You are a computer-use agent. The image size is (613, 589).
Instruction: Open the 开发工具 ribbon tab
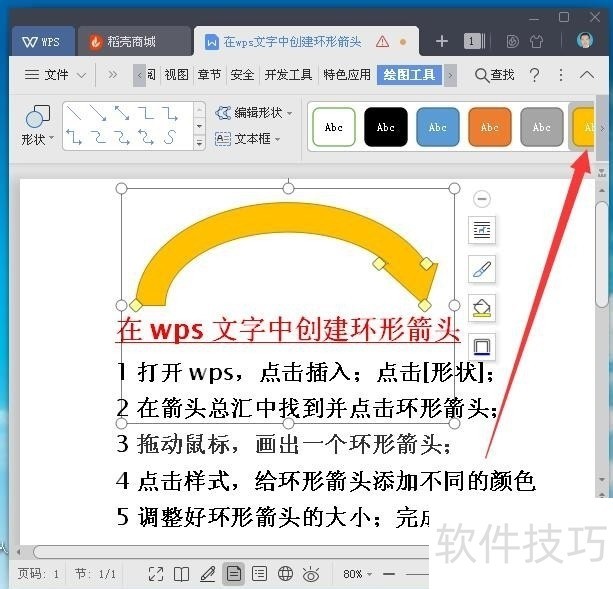tap(288, 74)
